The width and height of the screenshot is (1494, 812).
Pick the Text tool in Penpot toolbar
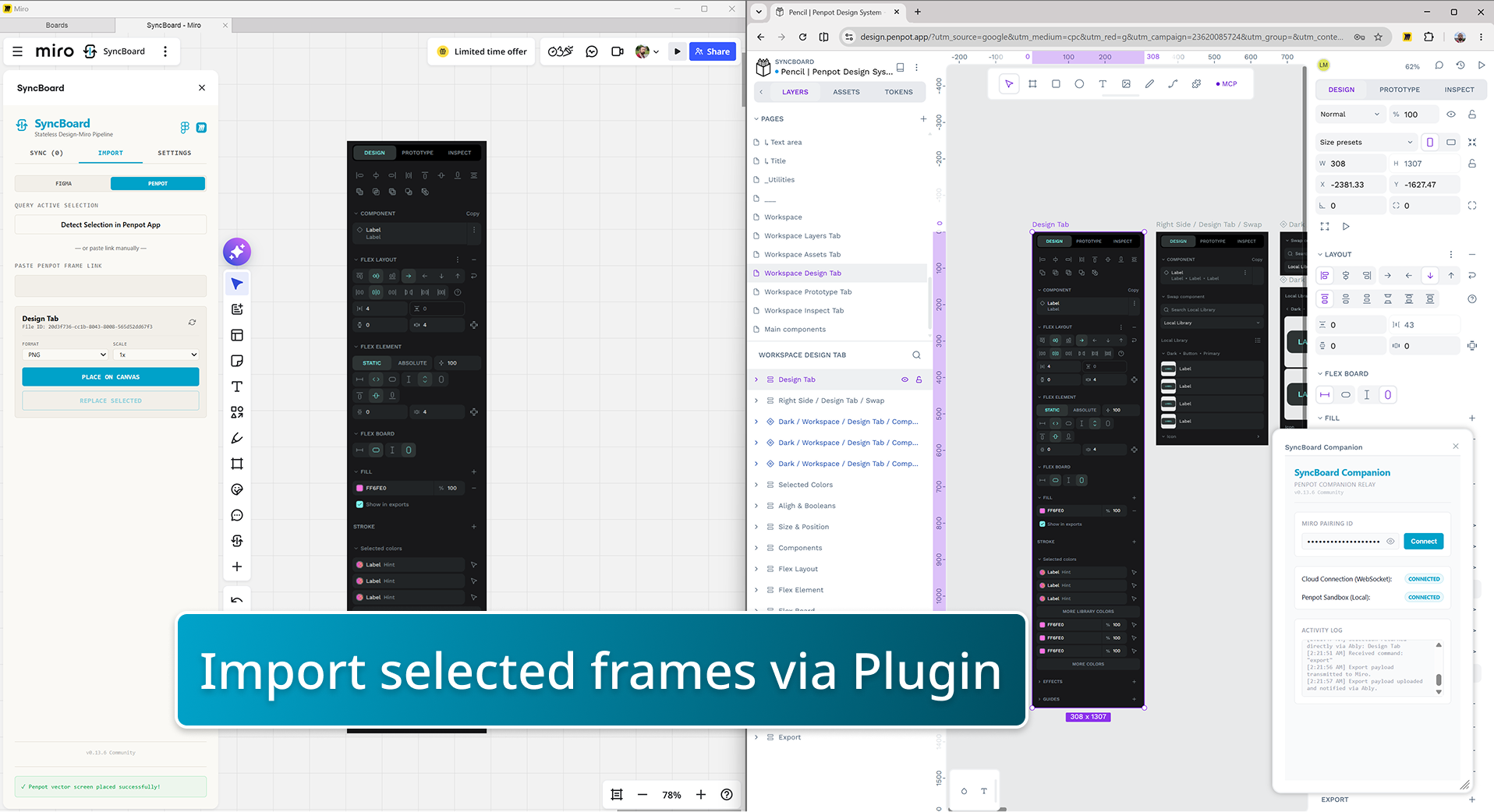pos(1103,84)
